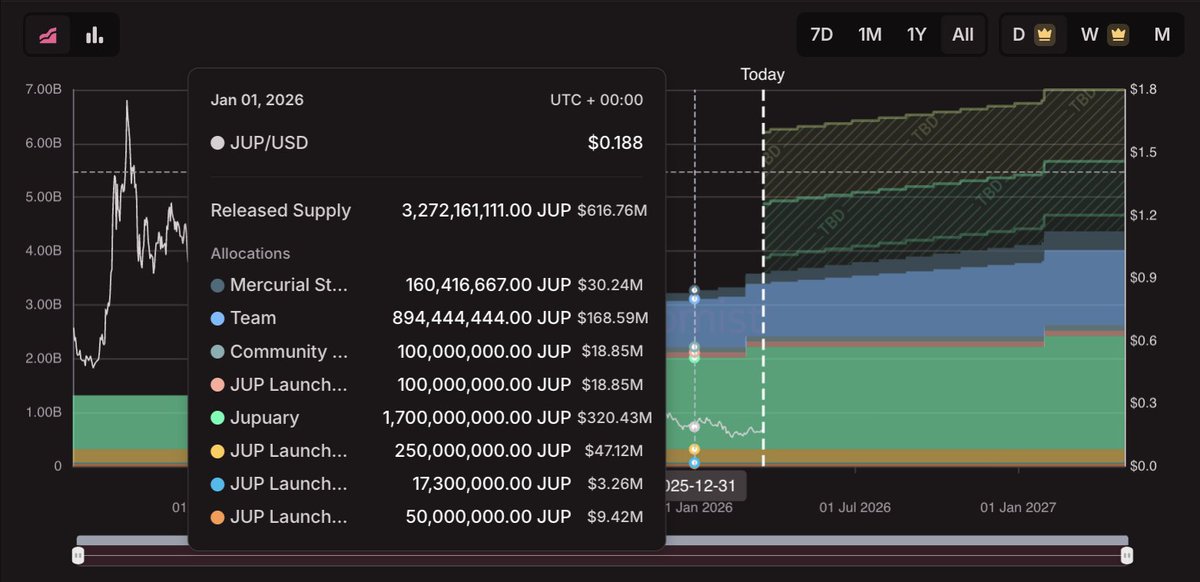Click the right handle of range slider
Screen dimensions: 1200x582
1127,555
